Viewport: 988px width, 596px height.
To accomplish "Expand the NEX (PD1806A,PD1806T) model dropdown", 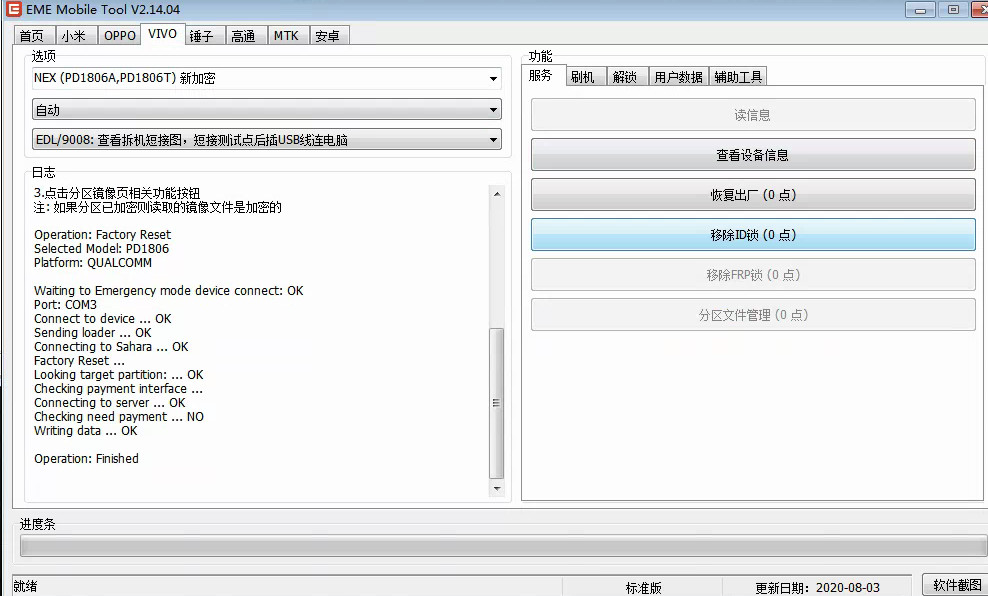I will click(267, 78).
